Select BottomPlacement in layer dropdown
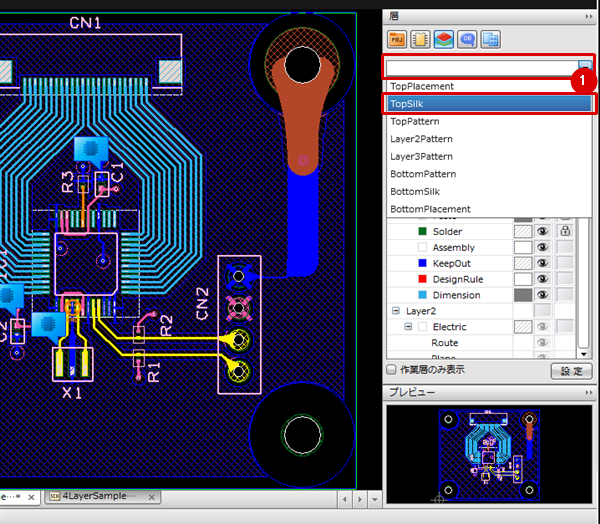The width and height of the screenshot is (600, 524). pyautogui.click(x=489, y=209)
